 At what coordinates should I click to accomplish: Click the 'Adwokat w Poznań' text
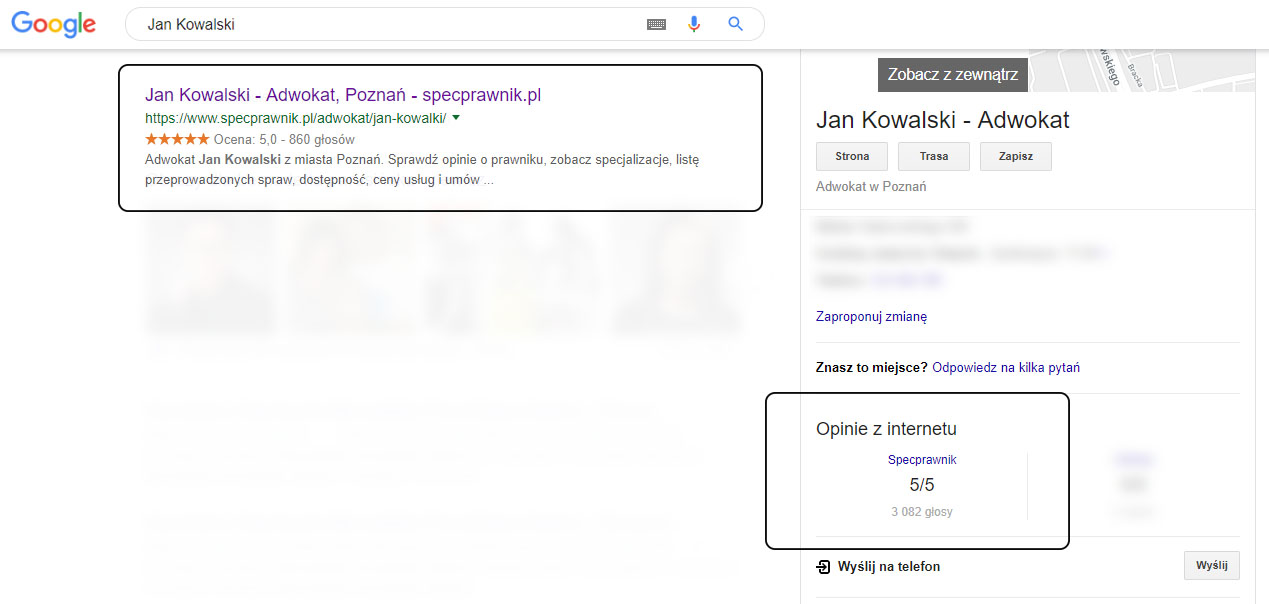click(x=871, y=187)
